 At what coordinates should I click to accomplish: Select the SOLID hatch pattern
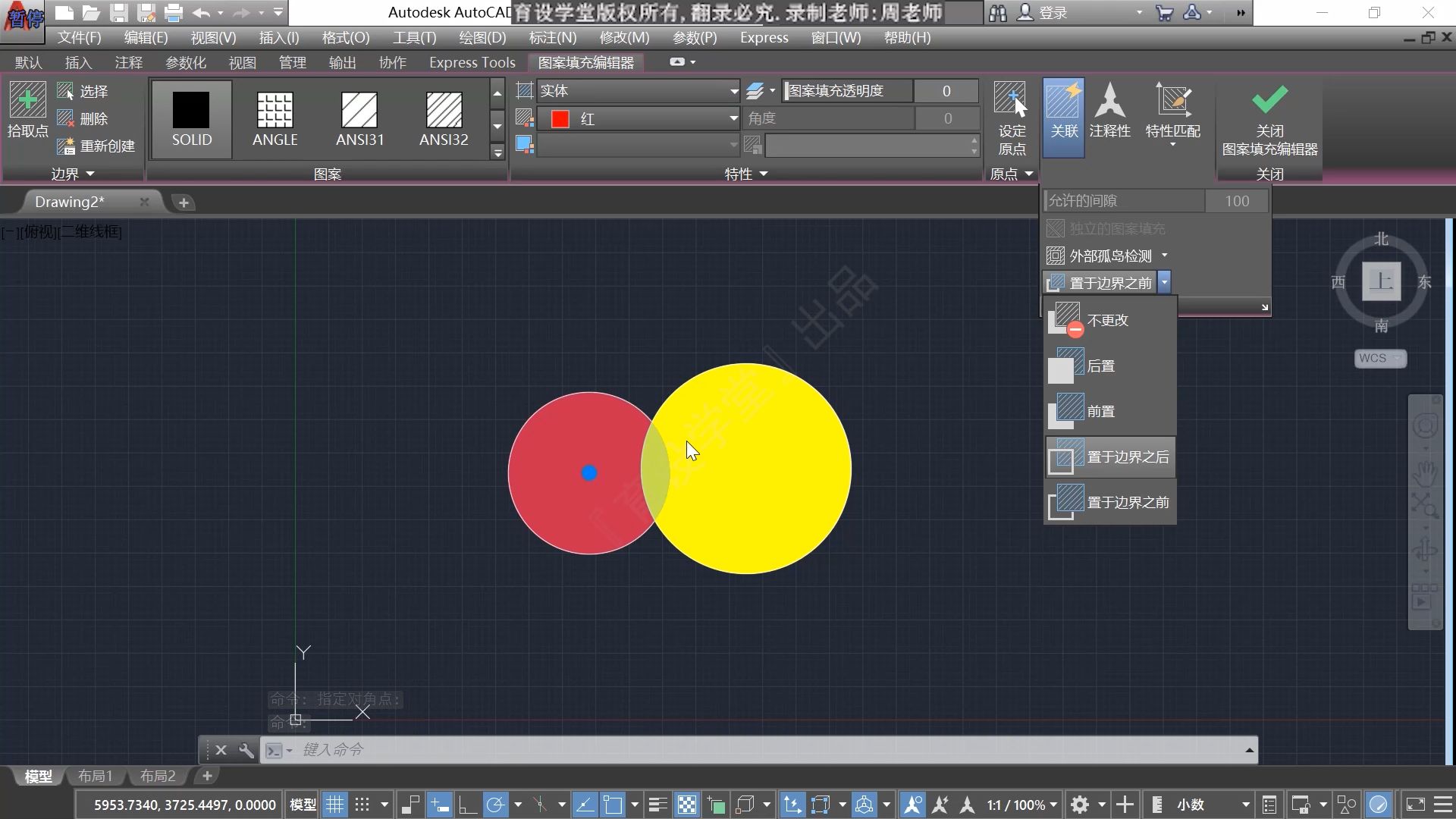pos(191,119)
